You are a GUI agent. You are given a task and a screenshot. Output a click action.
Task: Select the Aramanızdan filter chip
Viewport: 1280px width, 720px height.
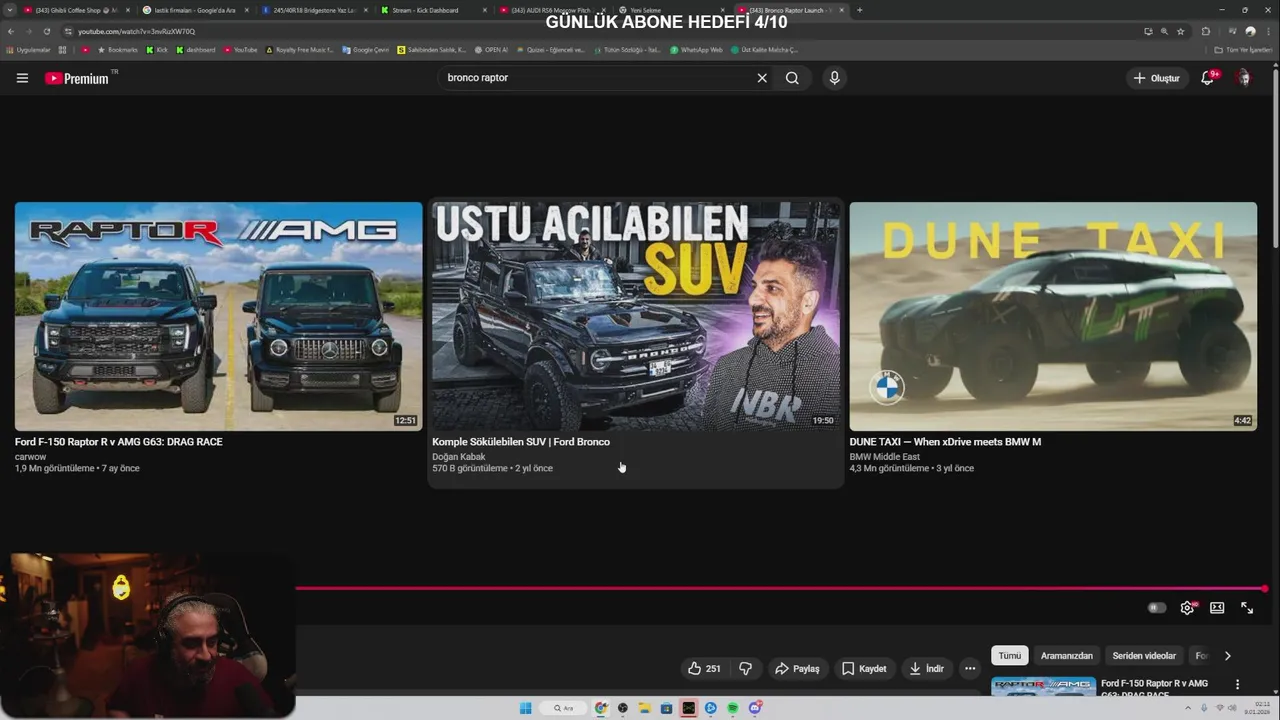click(x=1067, y=656)
